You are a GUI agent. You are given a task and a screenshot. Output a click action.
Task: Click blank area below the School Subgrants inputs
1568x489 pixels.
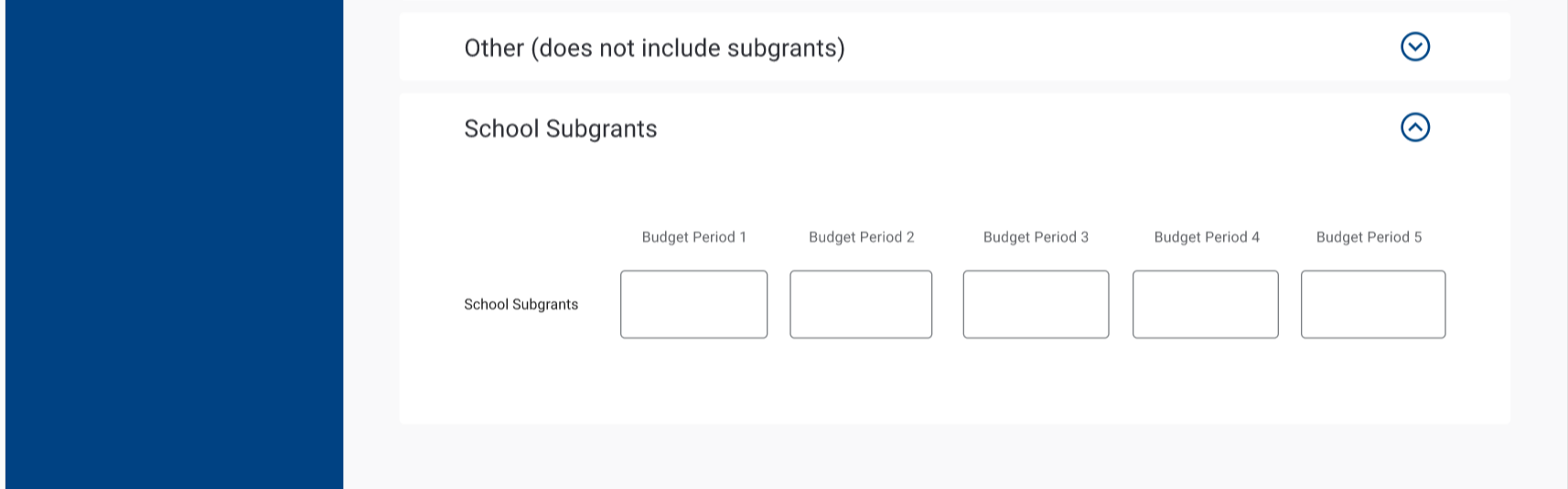click(x=951, y=385)
